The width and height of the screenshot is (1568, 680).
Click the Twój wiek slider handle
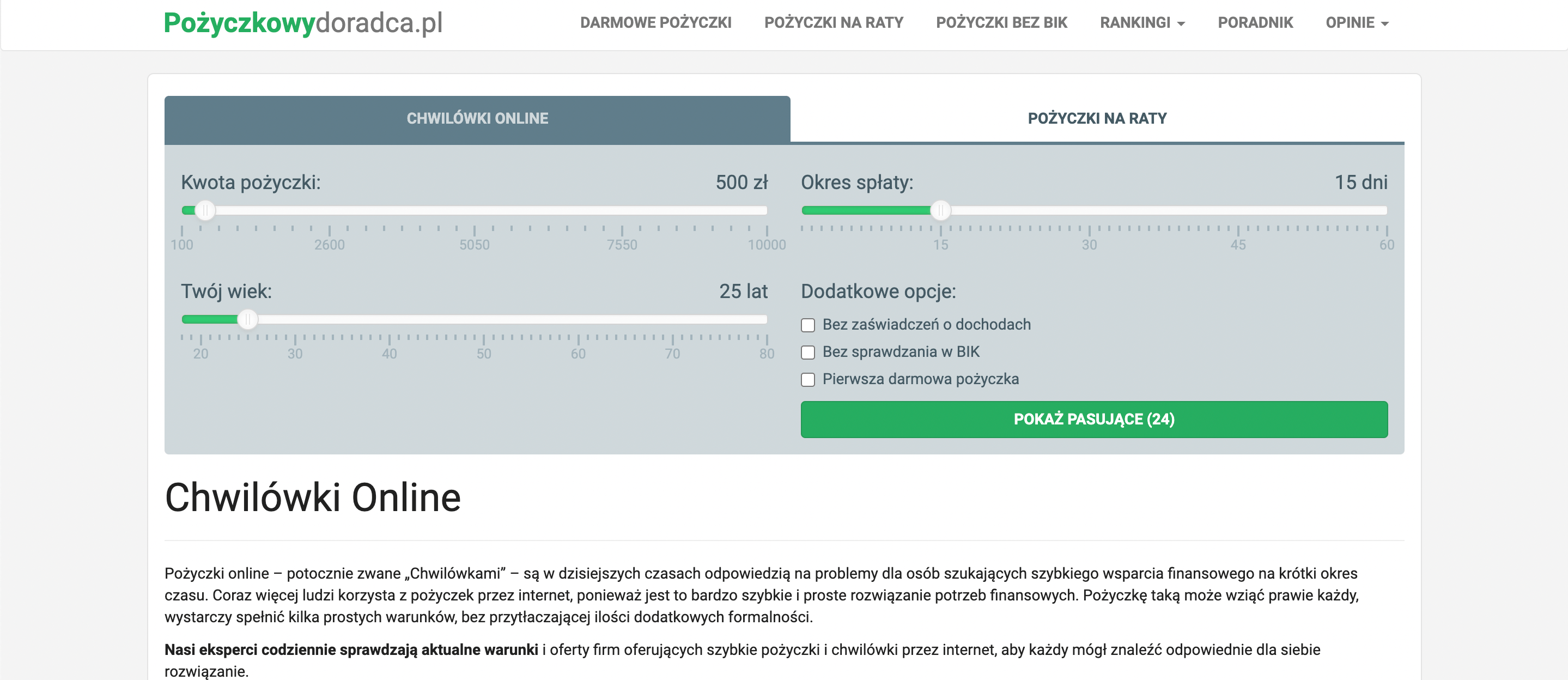click(x=248, y=320)
